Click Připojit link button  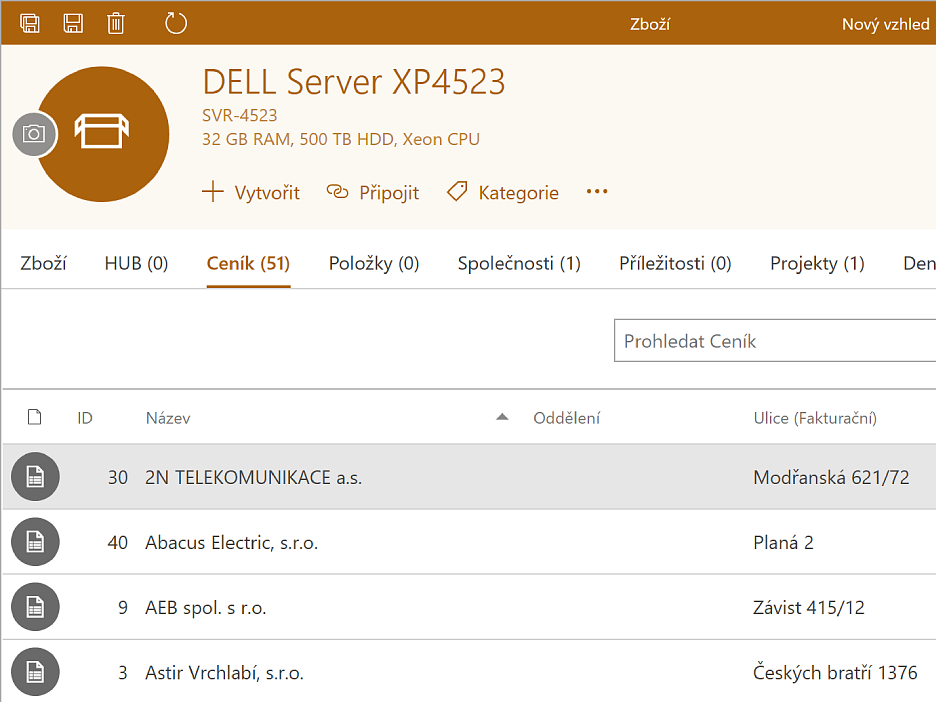tap(372, 193)
